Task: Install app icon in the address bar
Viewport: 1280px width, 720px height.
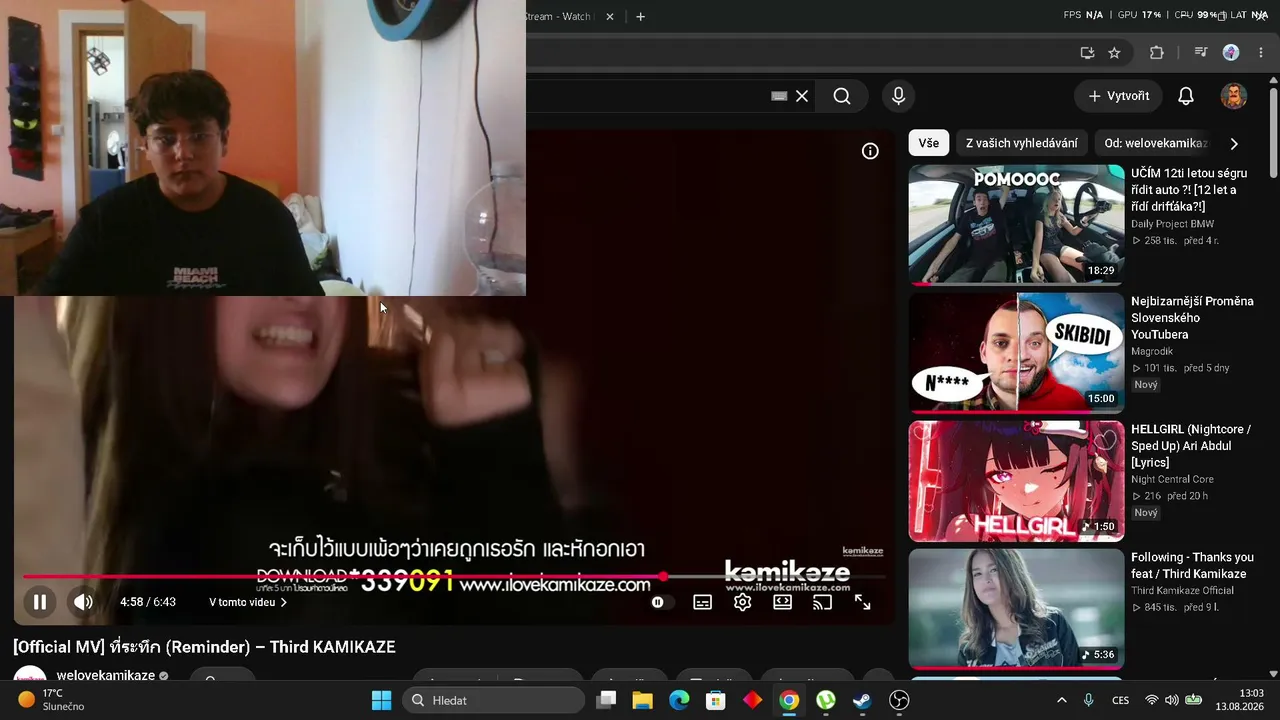Action: tap(1087, 53)
